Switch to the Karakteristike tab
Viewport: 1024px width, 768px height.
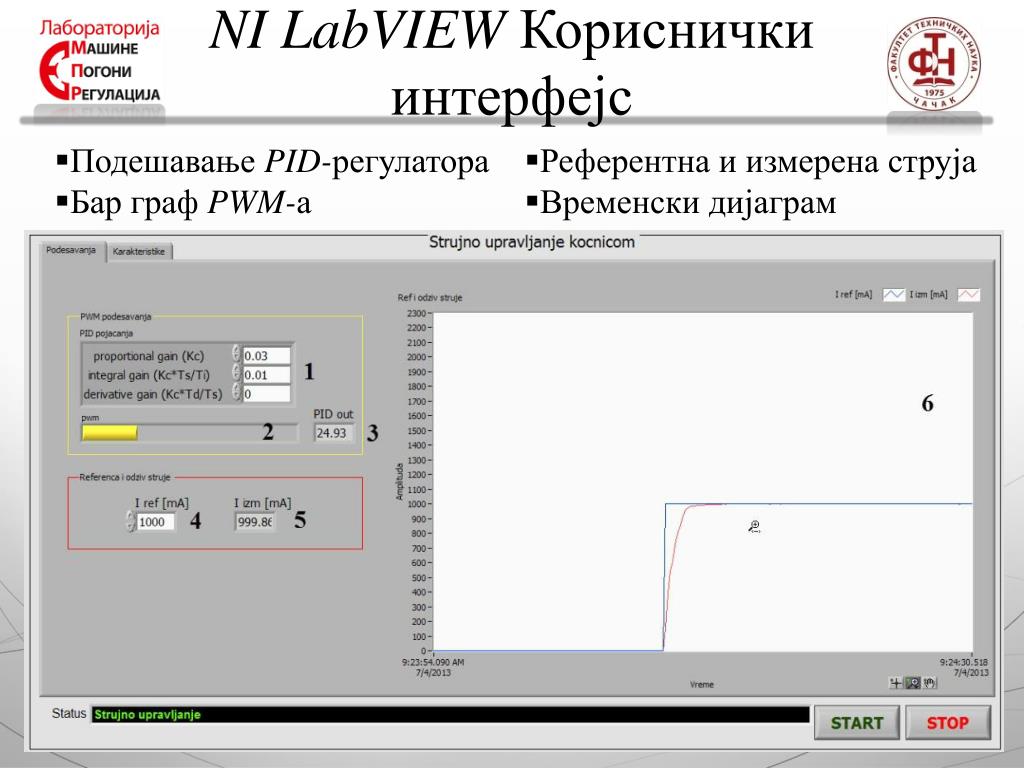138,251
